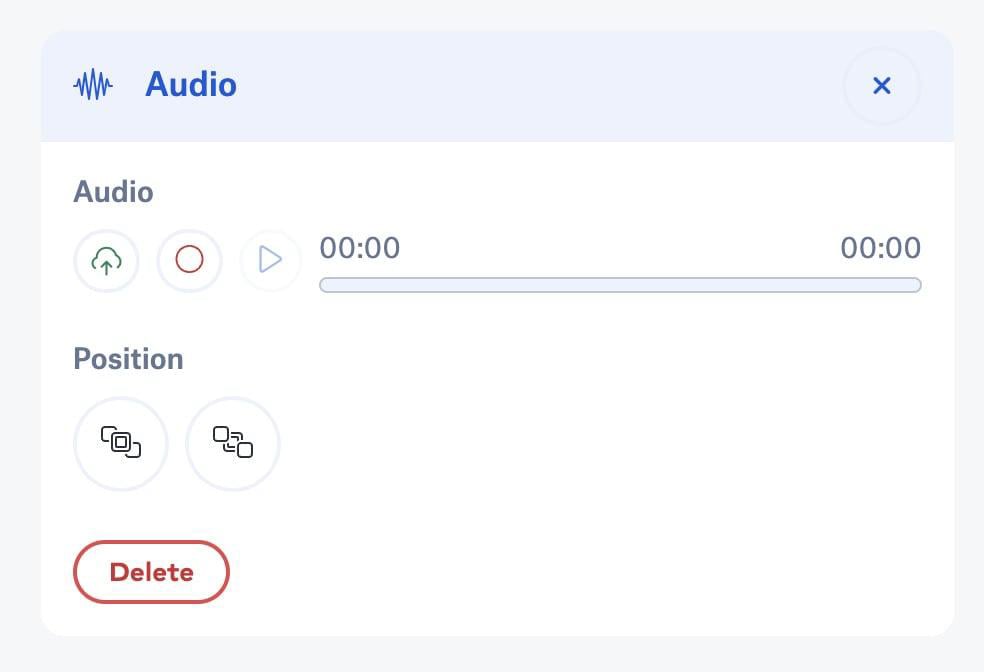The image size is (984, 672).
Task: Click the red Delete button
Action: tap(151, 571)
